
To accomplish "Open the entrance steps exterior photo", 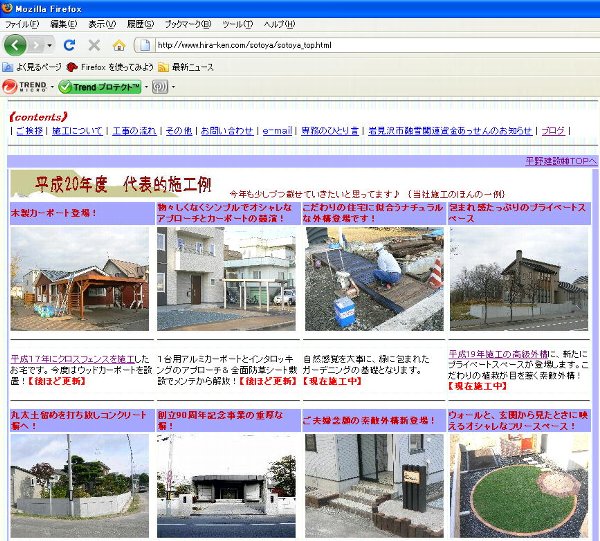I will (x=374, y=486).
